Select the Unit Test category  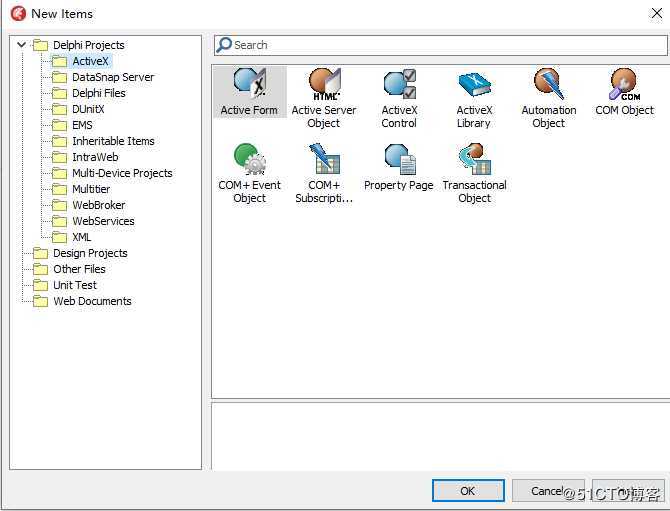[x=75, y=285]
